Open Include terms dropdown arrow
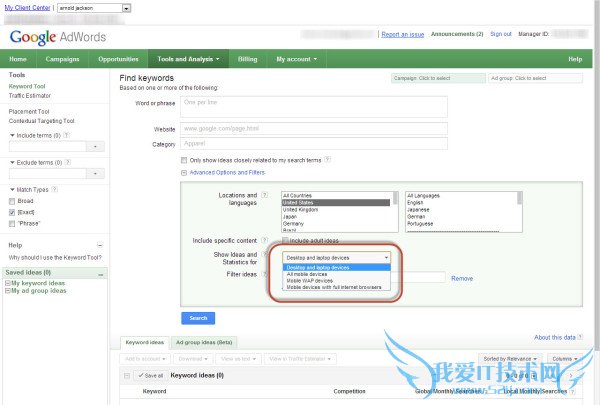Viewport: 600px width, 405px height. point(95,146)
